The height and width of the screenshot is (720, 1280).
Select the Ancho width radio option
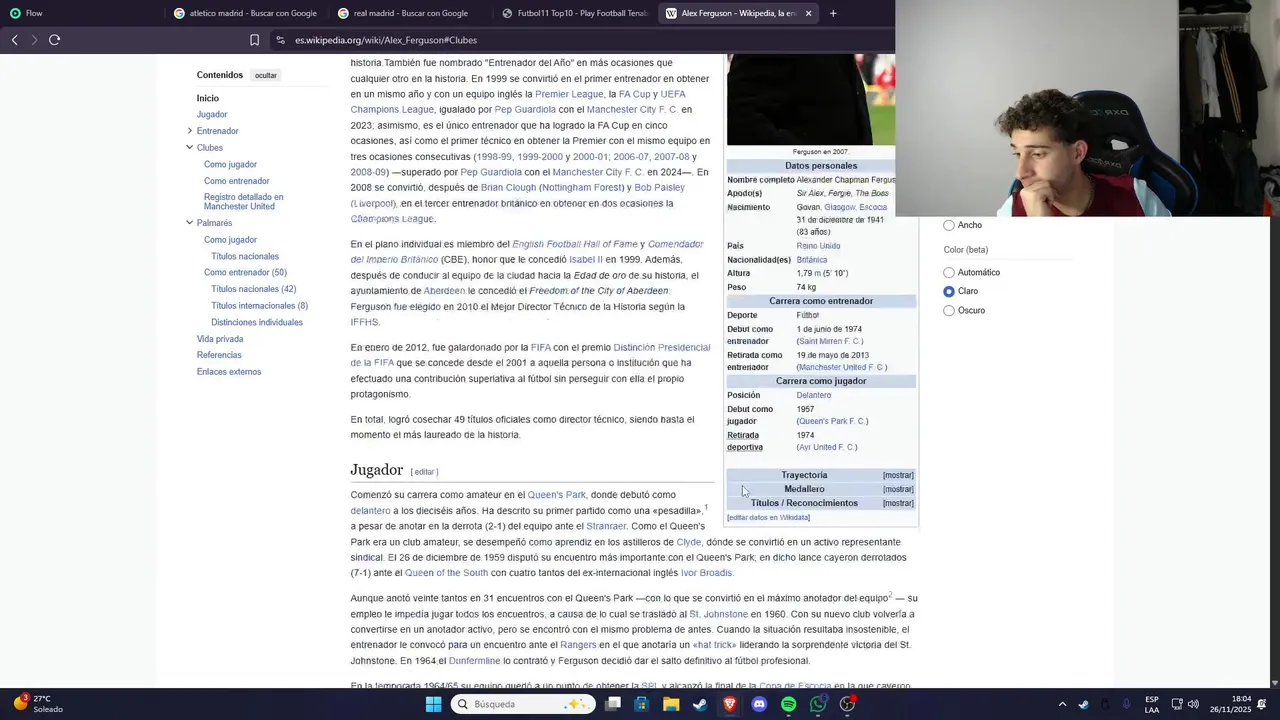949,225
